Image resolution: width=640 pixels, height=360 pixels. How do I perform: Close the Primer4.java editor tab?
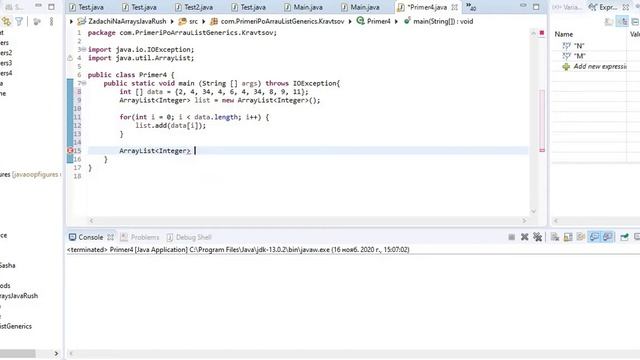point(454,7)
